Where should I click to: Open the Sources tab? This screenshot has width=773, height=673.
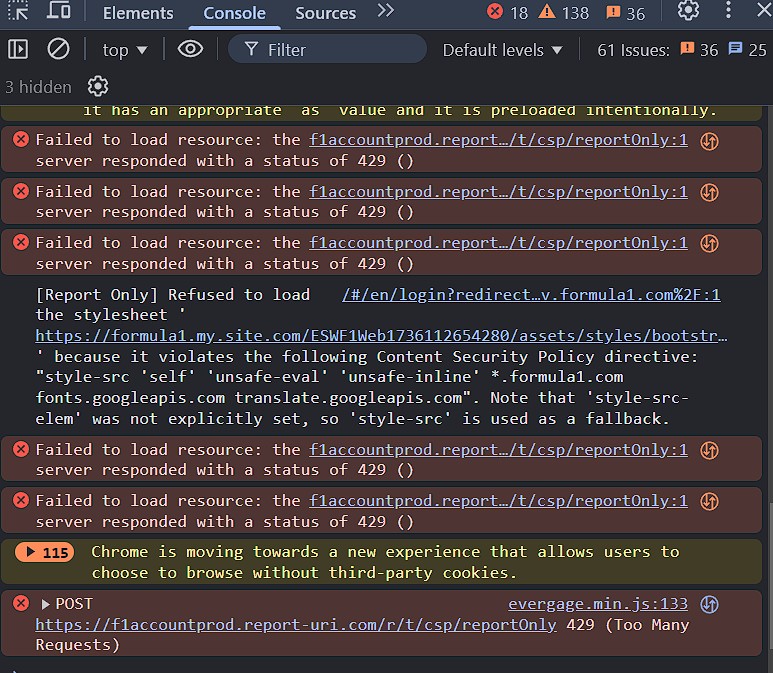[325, 13]
